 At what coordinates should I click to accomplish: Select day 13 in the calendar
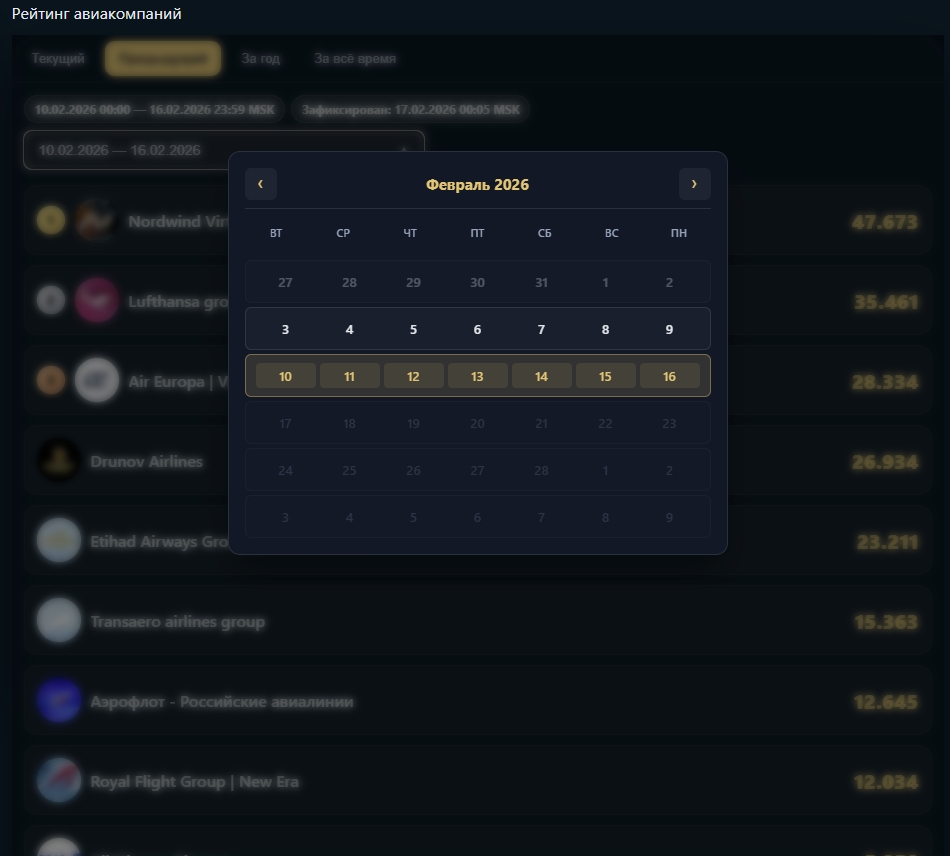coord(477,376)
